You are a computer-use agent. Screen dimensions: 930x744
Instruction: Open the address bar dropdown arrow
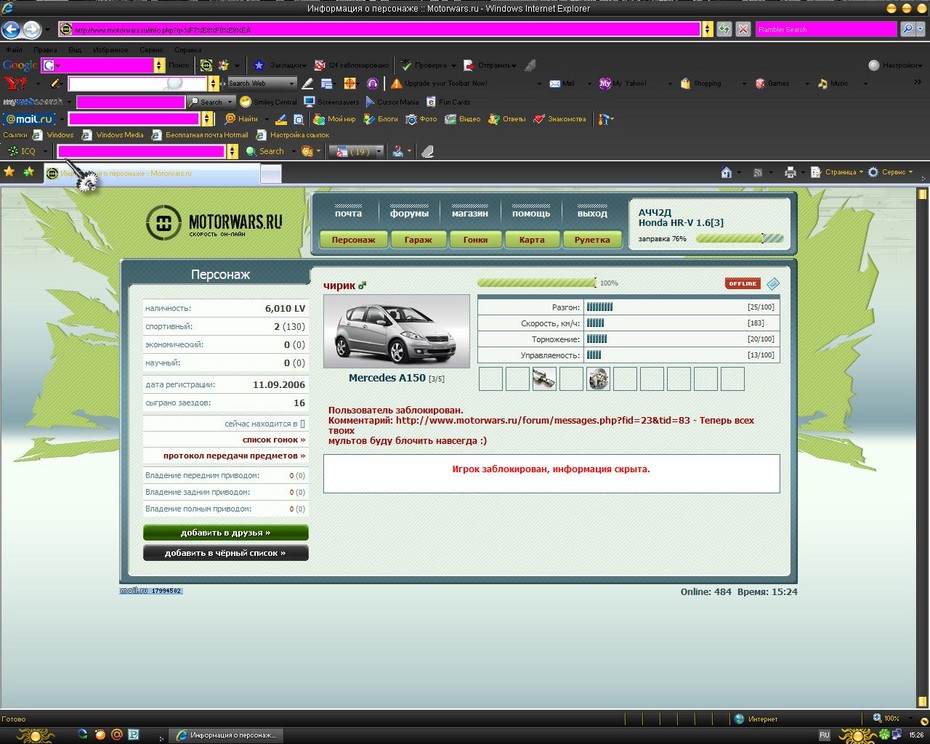707,29
